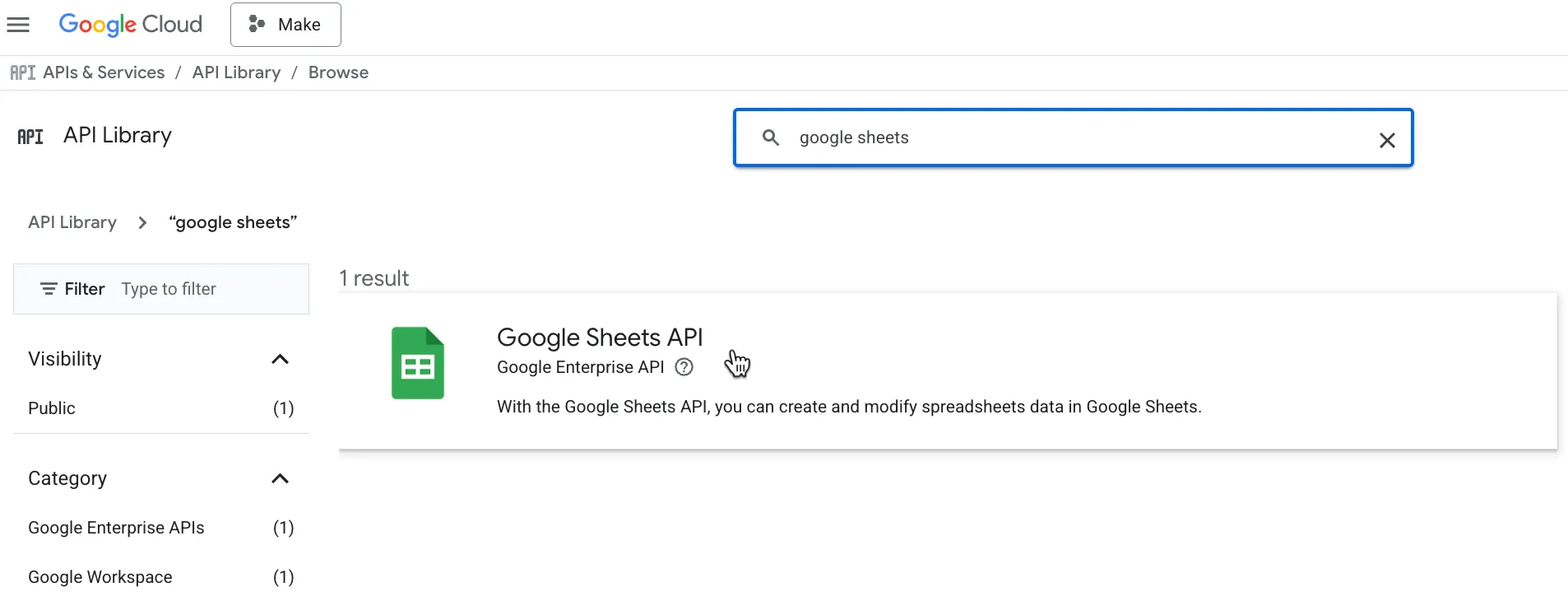Collapse the Category section
The height and width of the screenshot is (601, 1568).
tap(280, 478)
